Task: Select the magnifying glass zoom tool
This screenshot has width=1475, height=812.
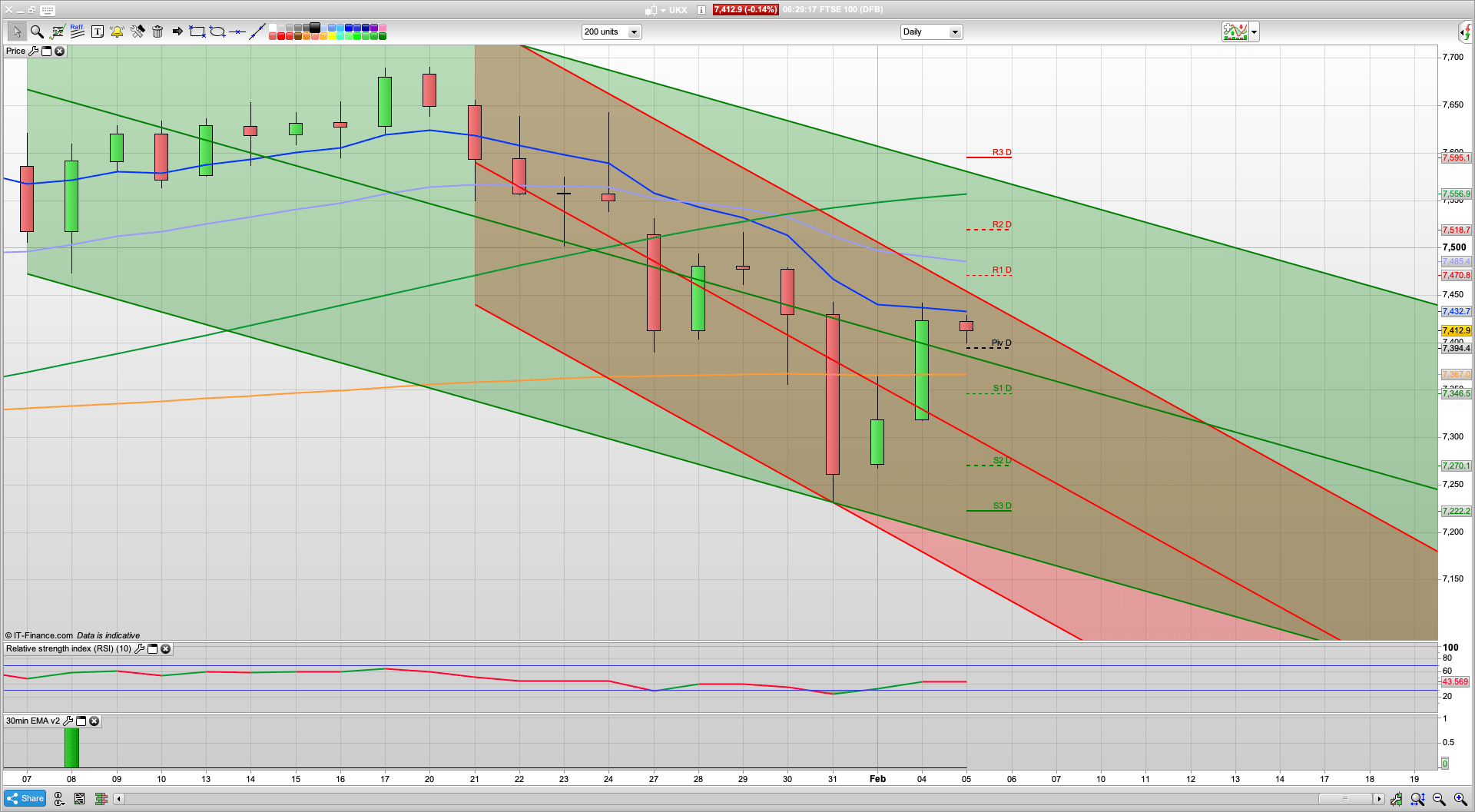Action: coord(36,31)
